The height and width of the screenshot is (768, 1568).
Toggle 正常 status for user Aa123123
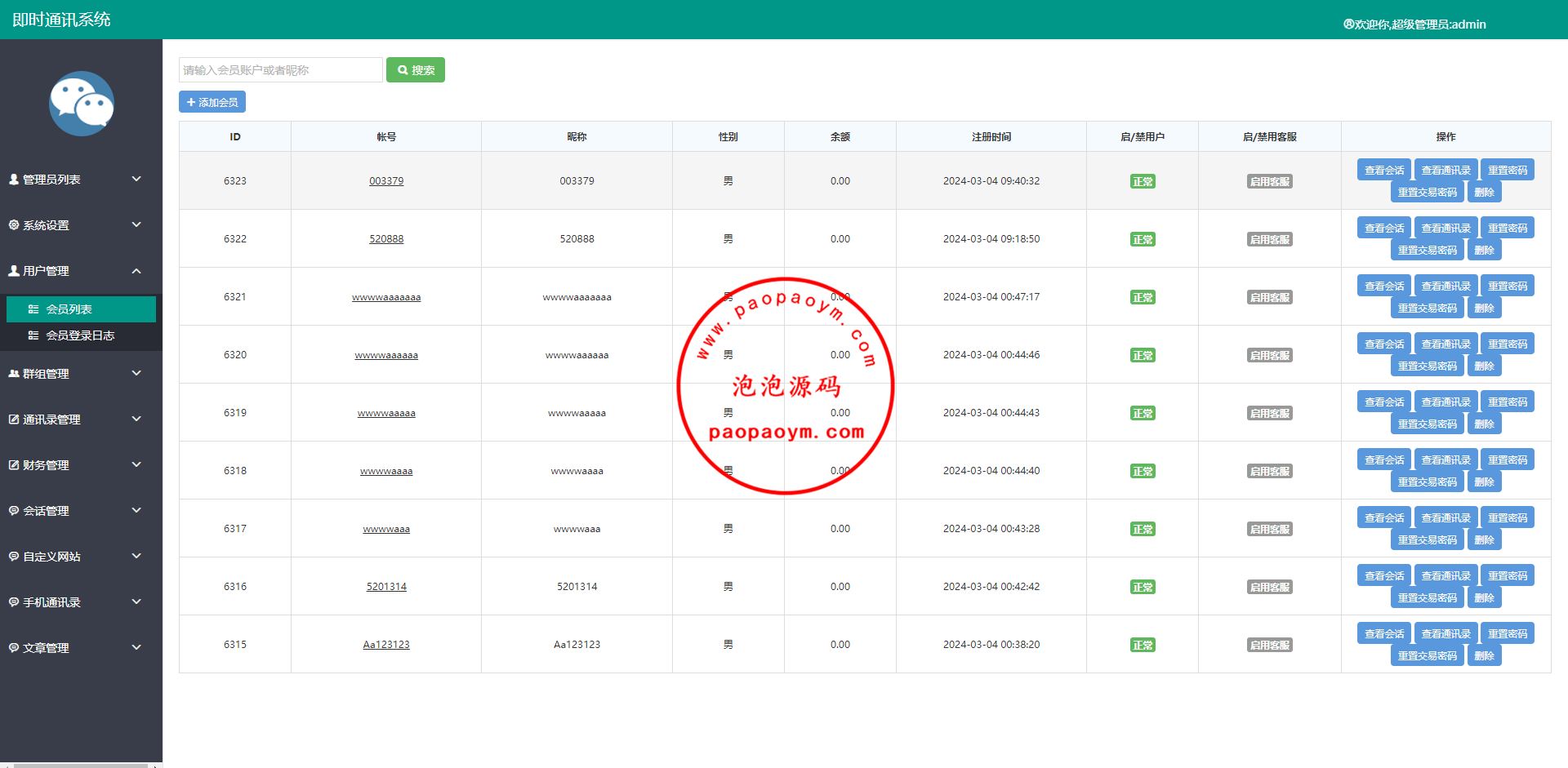pos(1142,646)
